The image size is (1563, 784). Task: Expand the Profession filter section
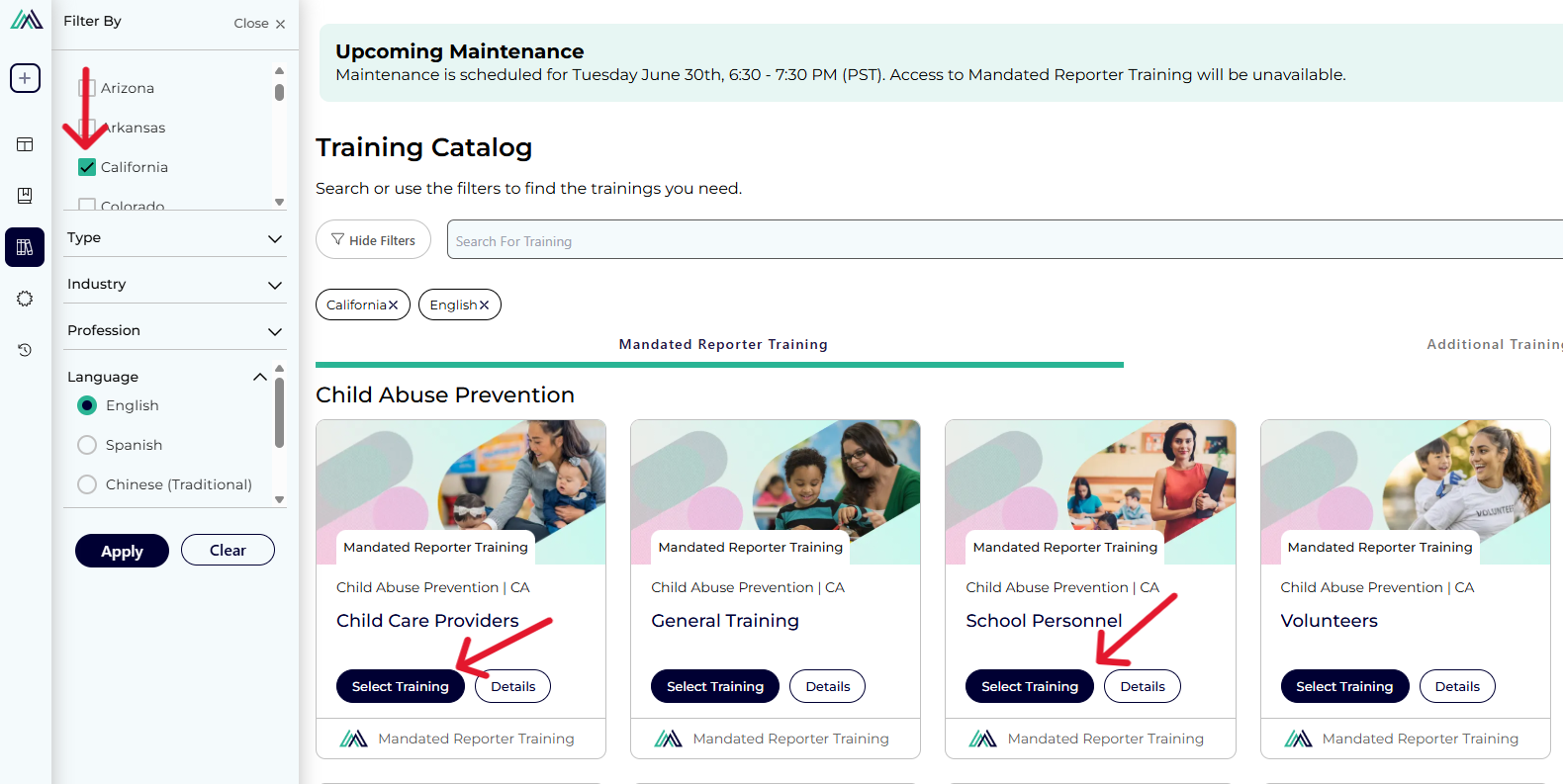[x=175, y=331]
